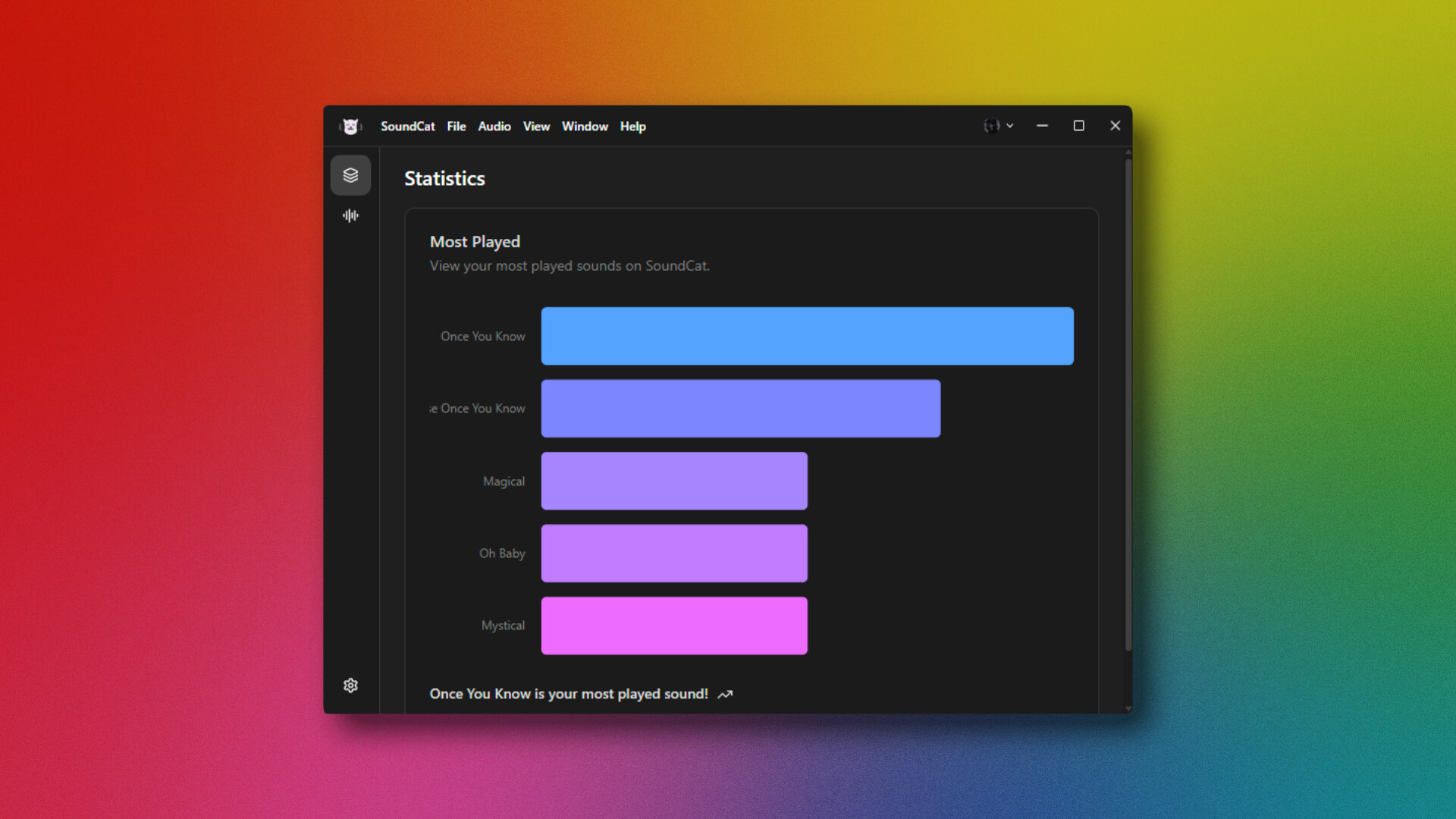Click the Statistics page heading
This screenshot has height=819, width=1456.
pos(444,178)
